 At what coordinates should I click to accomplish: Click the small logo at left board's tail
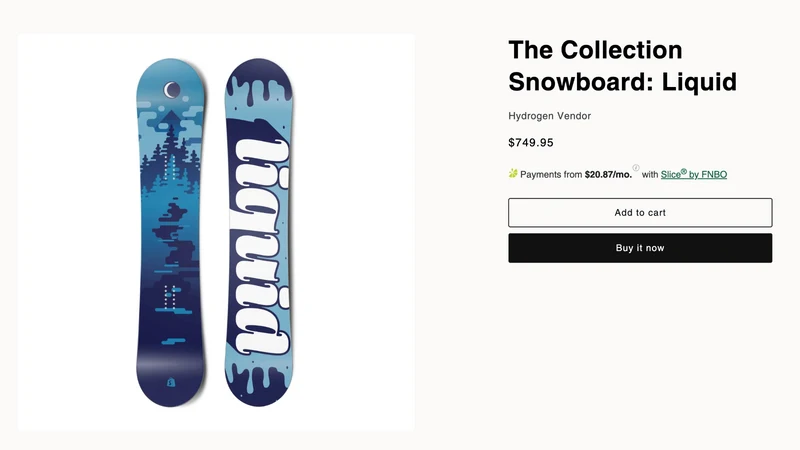pyautogui.click(x=171, y=382)
